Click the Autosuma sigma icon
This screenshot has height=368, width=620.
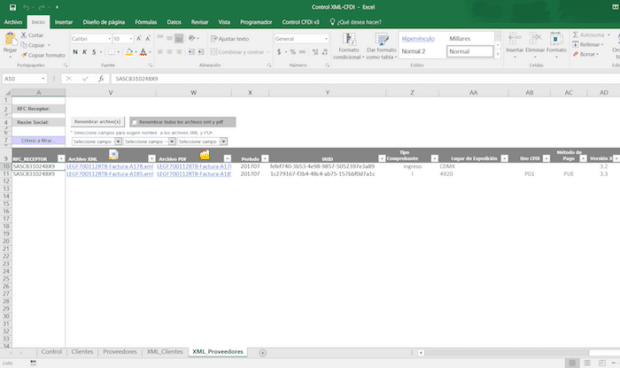[x=576, y=35]
